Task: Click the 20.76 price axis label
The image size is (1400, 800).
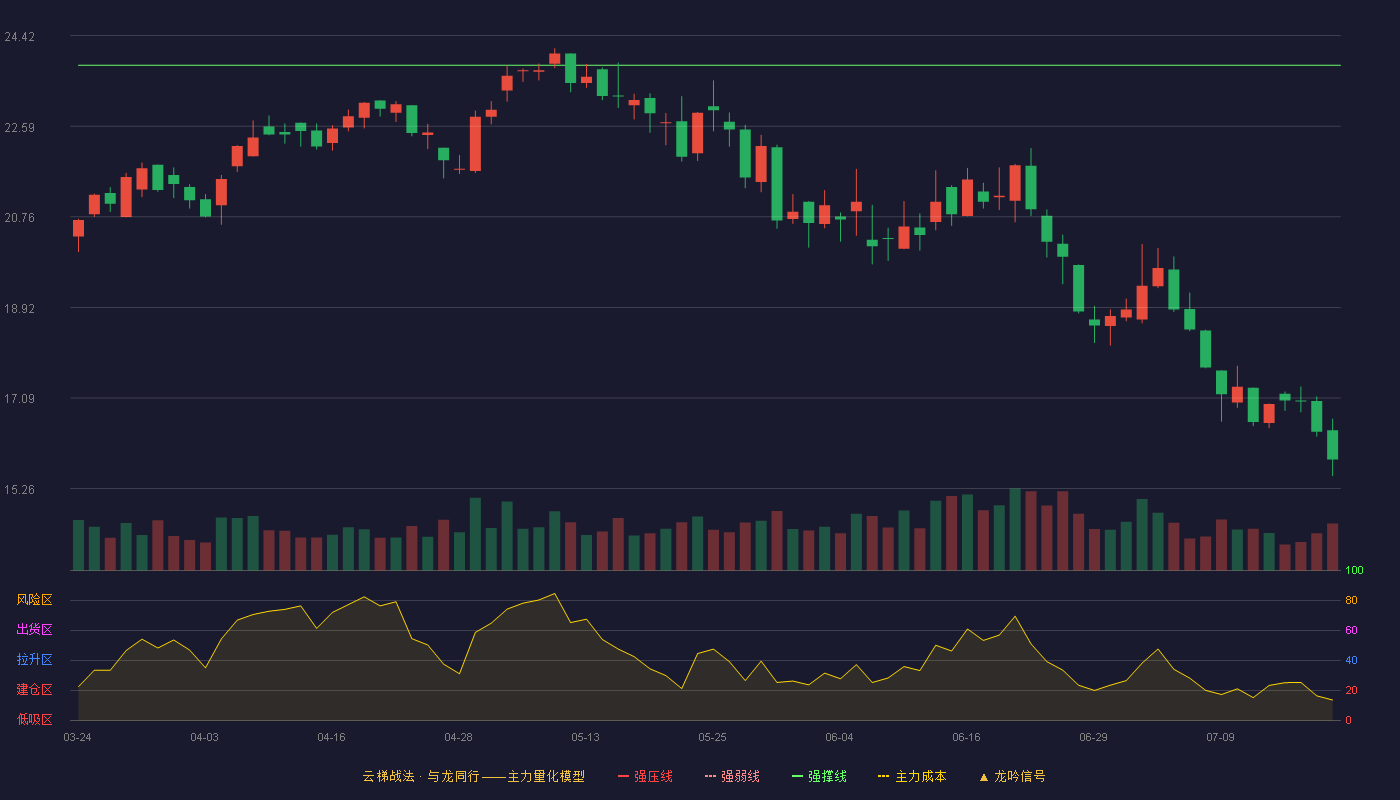Action: click(x=20, y=217)
